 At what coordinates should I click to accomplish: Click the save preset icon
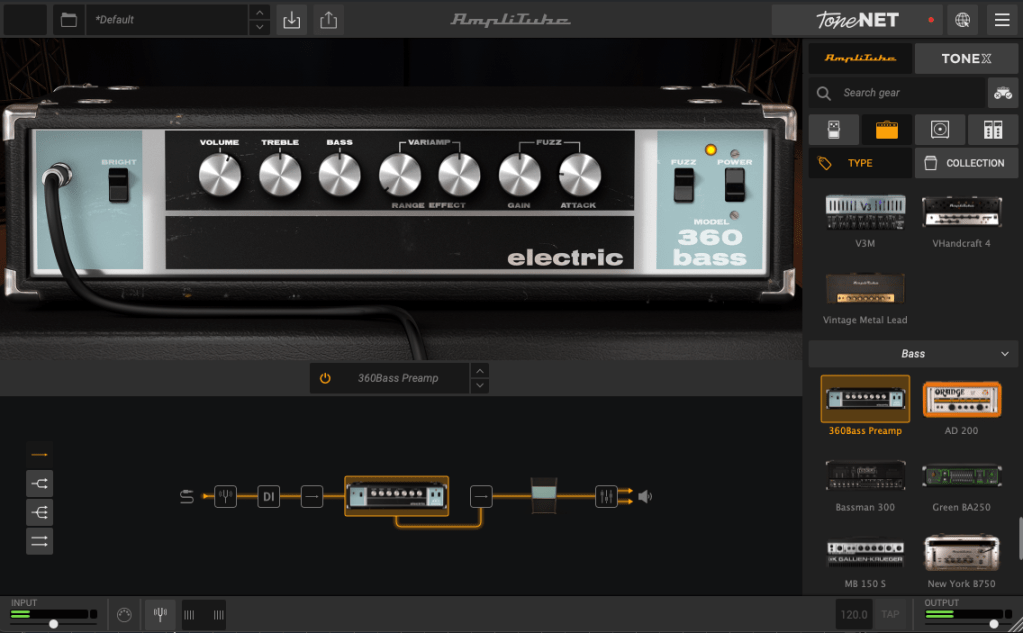tap(291, 20)
